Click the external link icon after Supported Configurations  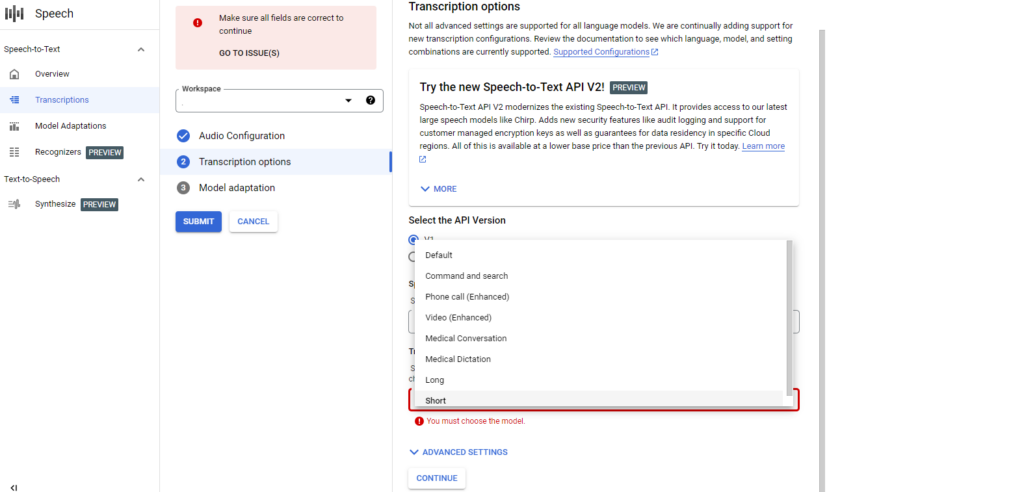(654, 52)
